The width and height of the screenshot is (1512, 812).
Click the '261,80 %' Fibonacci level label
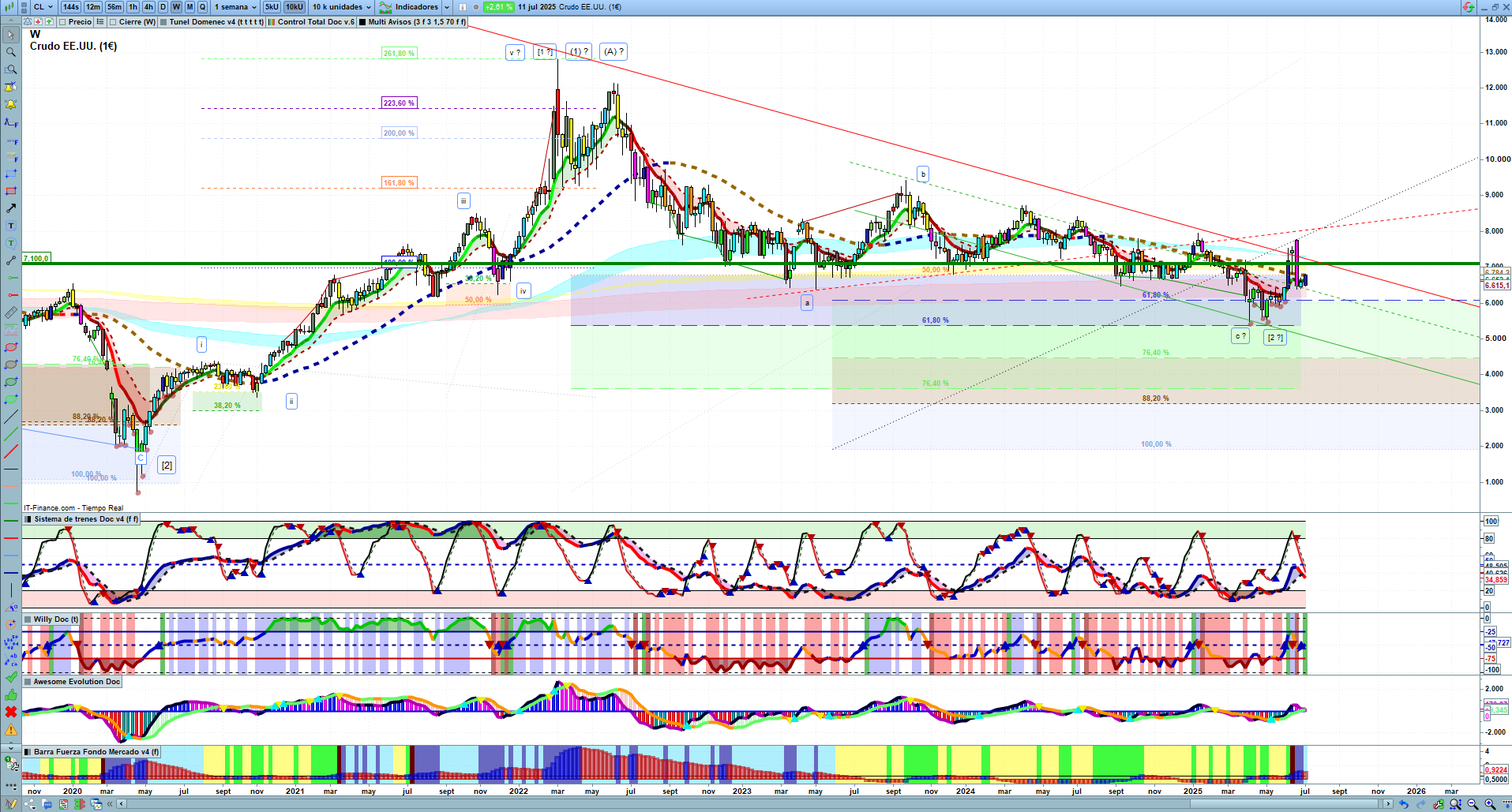399,54
